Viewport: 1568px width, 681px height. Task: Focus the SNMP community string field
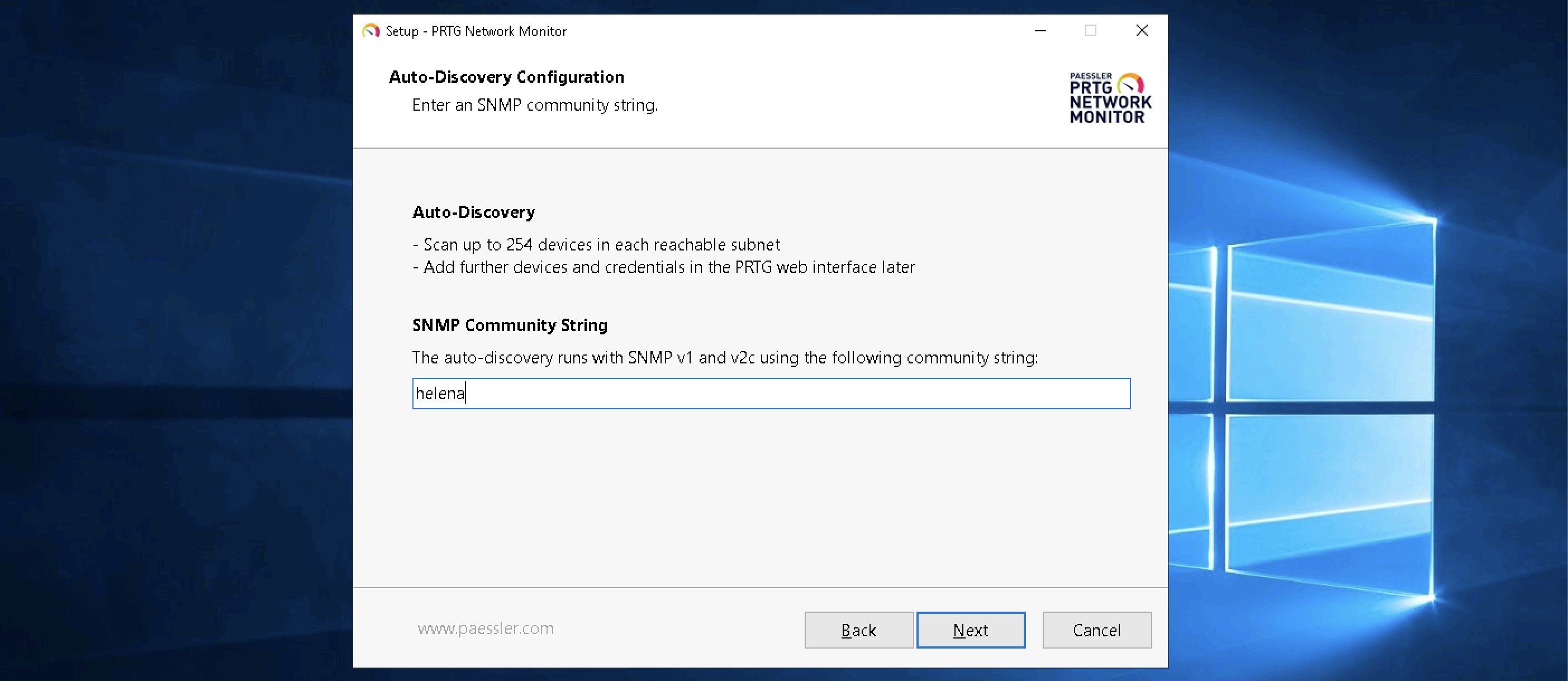pos(771,394)
